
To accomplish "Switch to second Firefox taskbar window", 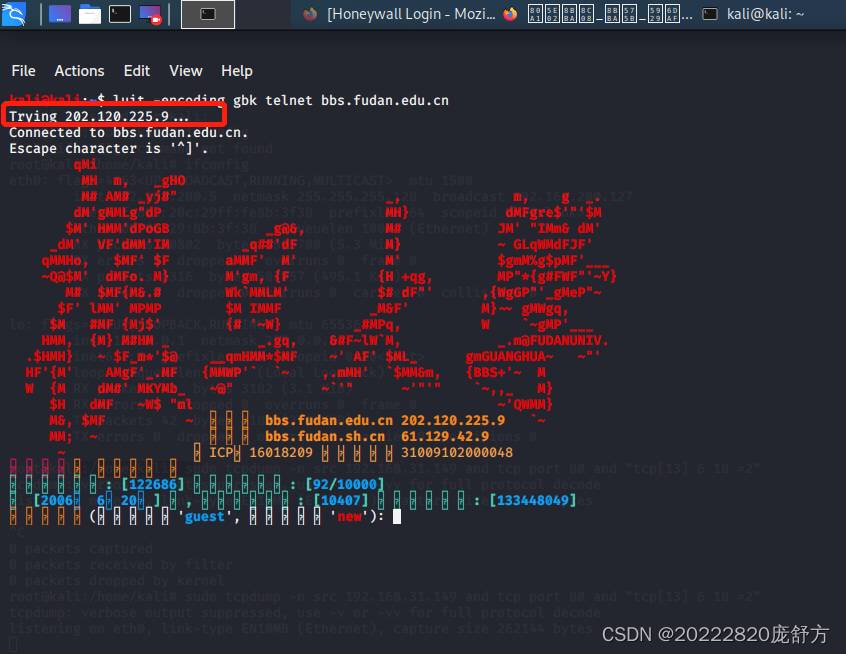I will (x=598, y=14).
